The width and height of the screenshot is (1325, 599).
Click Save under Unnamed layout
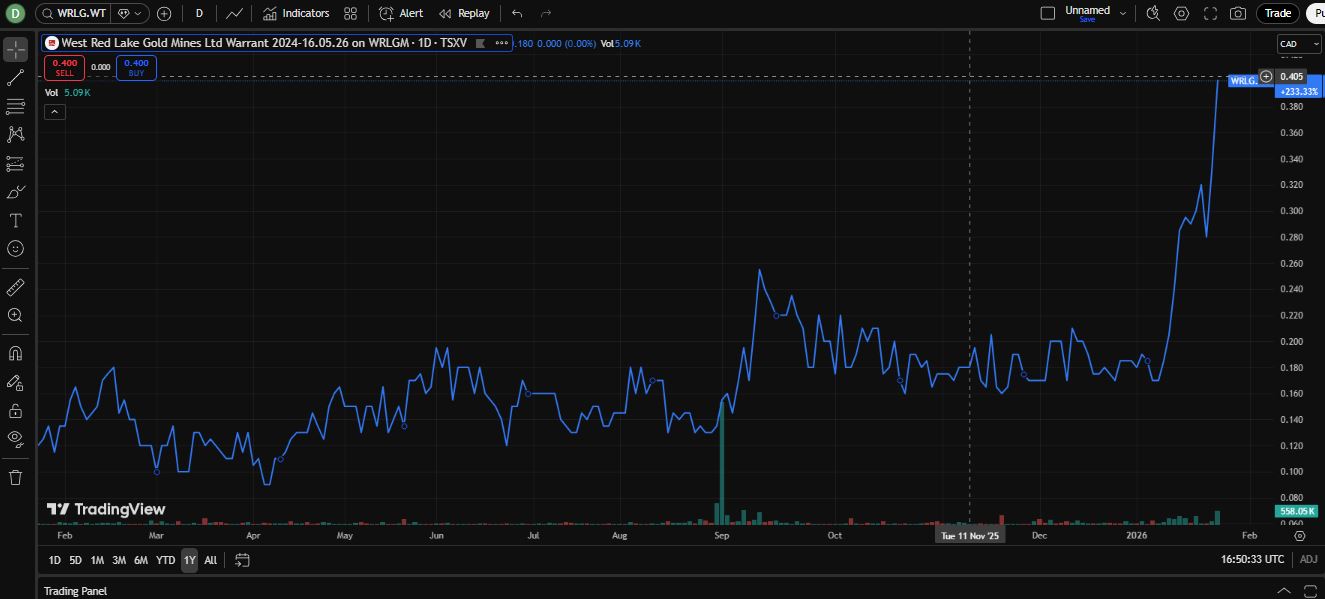(1087, 20)
